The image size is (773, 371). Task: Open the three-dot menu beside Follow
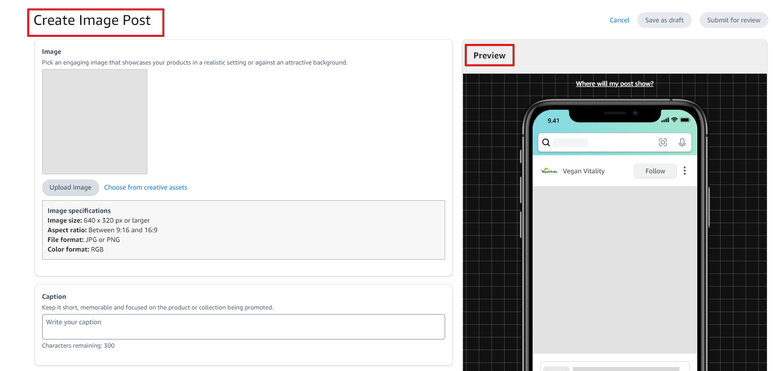click(684, 171)
